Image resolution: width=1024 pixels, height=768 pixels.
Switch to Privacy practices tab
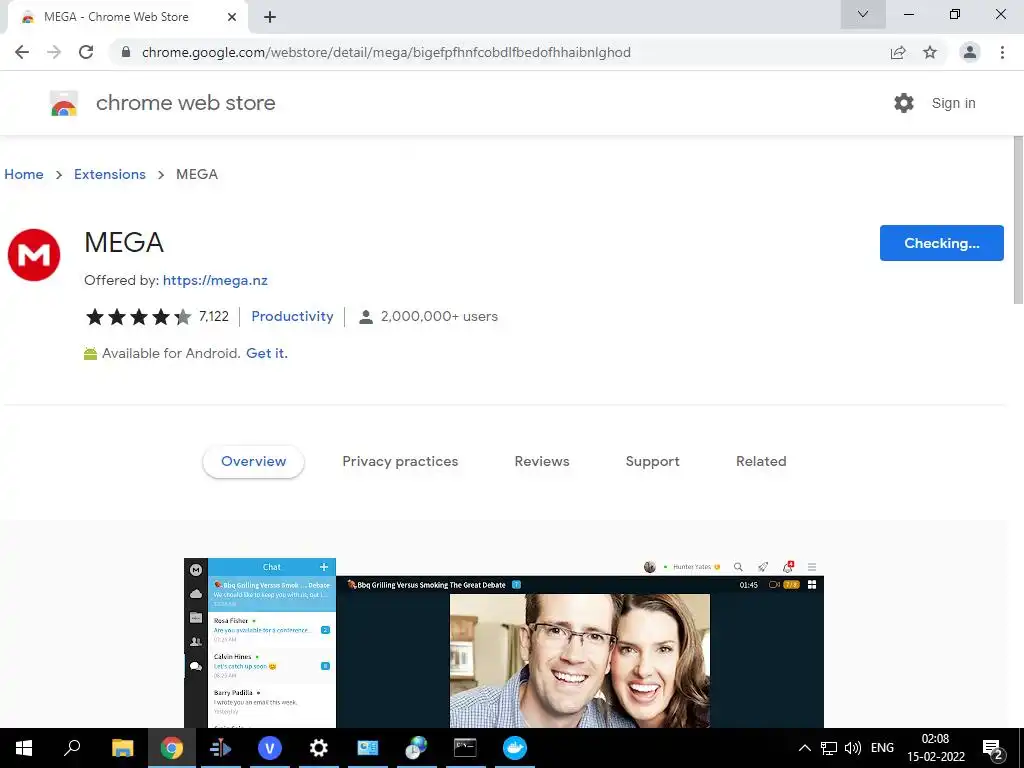click(400, 461)
